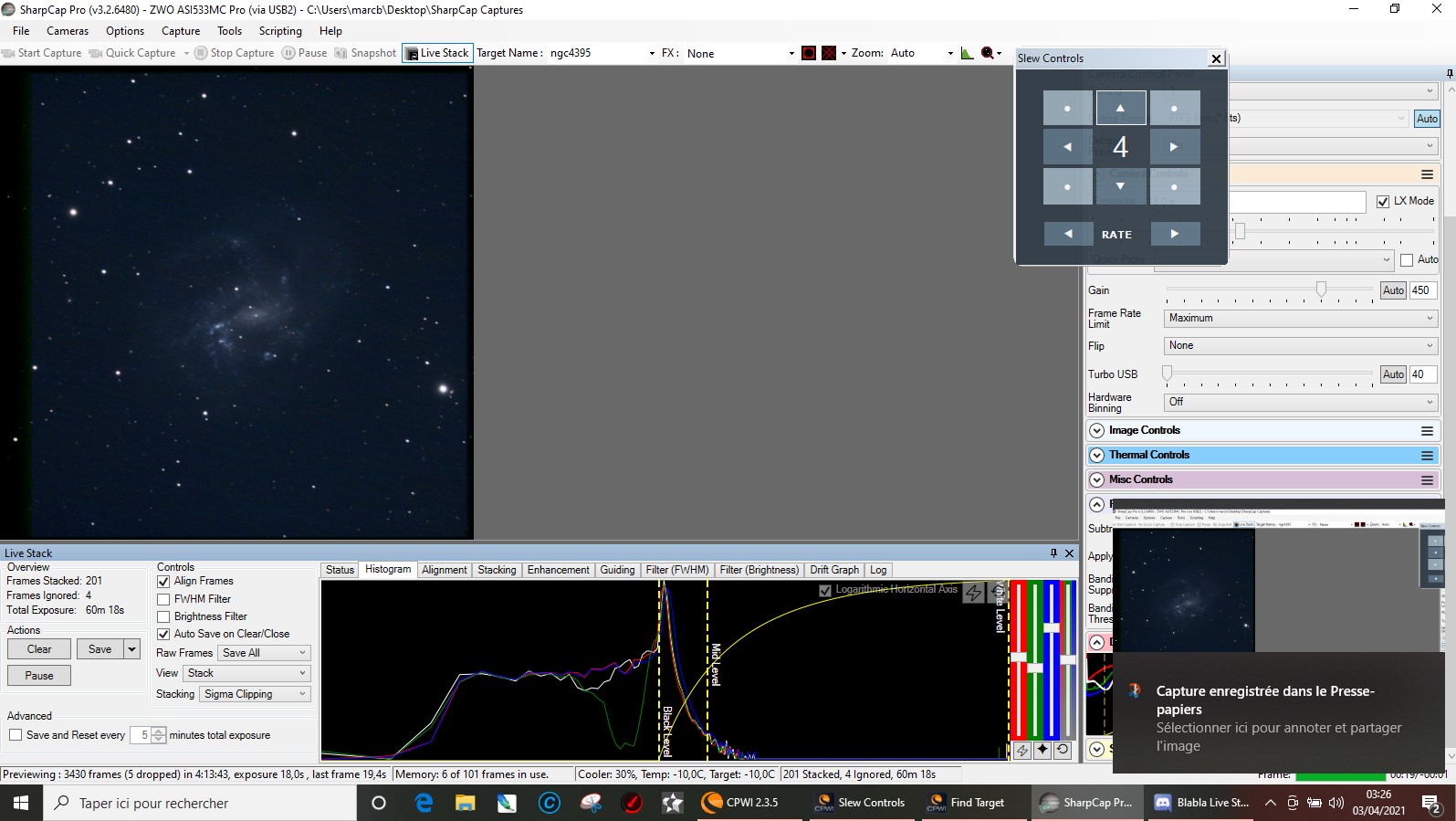Open the Stacking algorithm dropdown (Sigma Clipping)

click(256, 694)
